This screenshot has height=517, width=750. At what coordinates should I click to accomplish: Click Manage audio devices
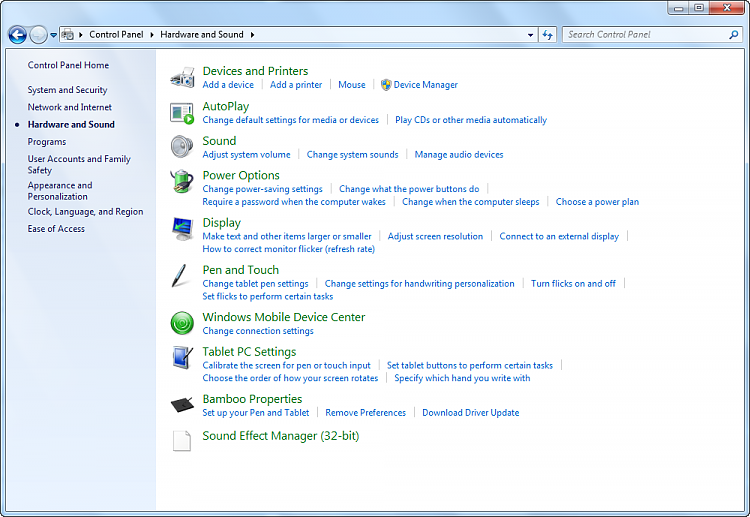[459, 154]
